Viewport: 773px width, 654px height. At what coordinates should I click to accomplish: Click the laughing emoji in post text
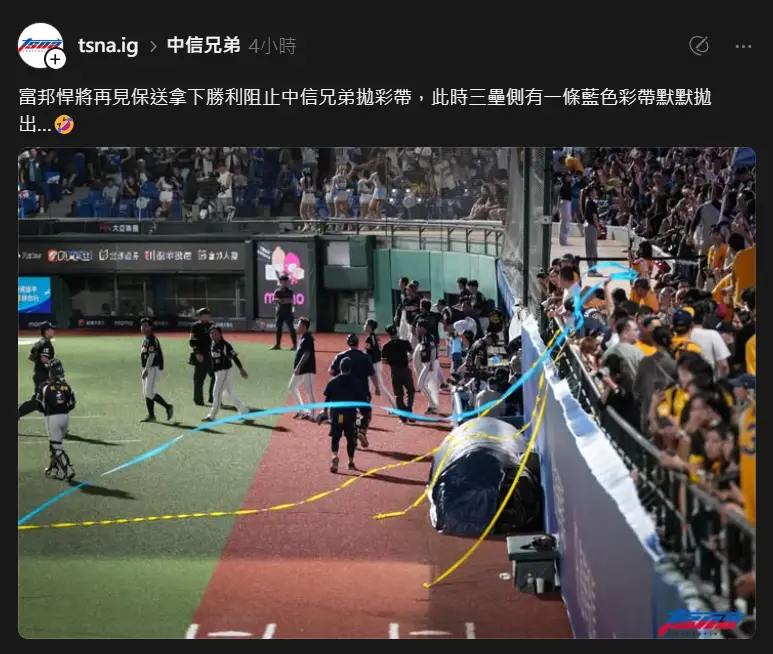pos(64,125)
